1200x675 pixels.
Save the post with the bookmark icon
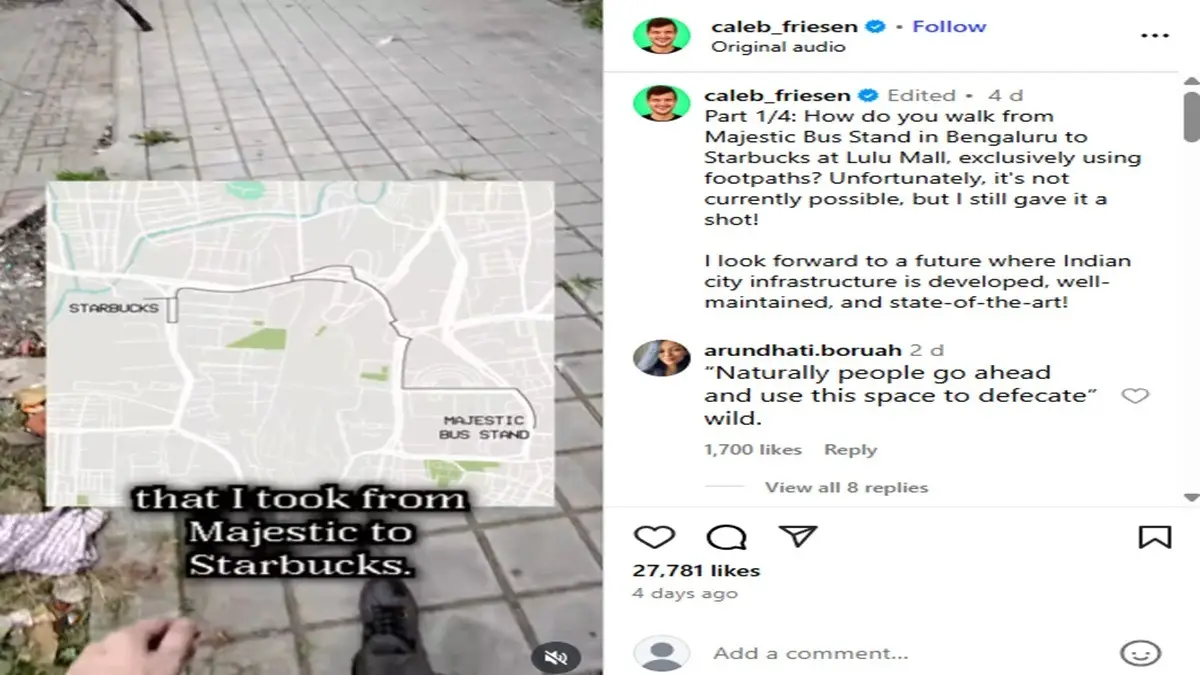[1155, 537]
